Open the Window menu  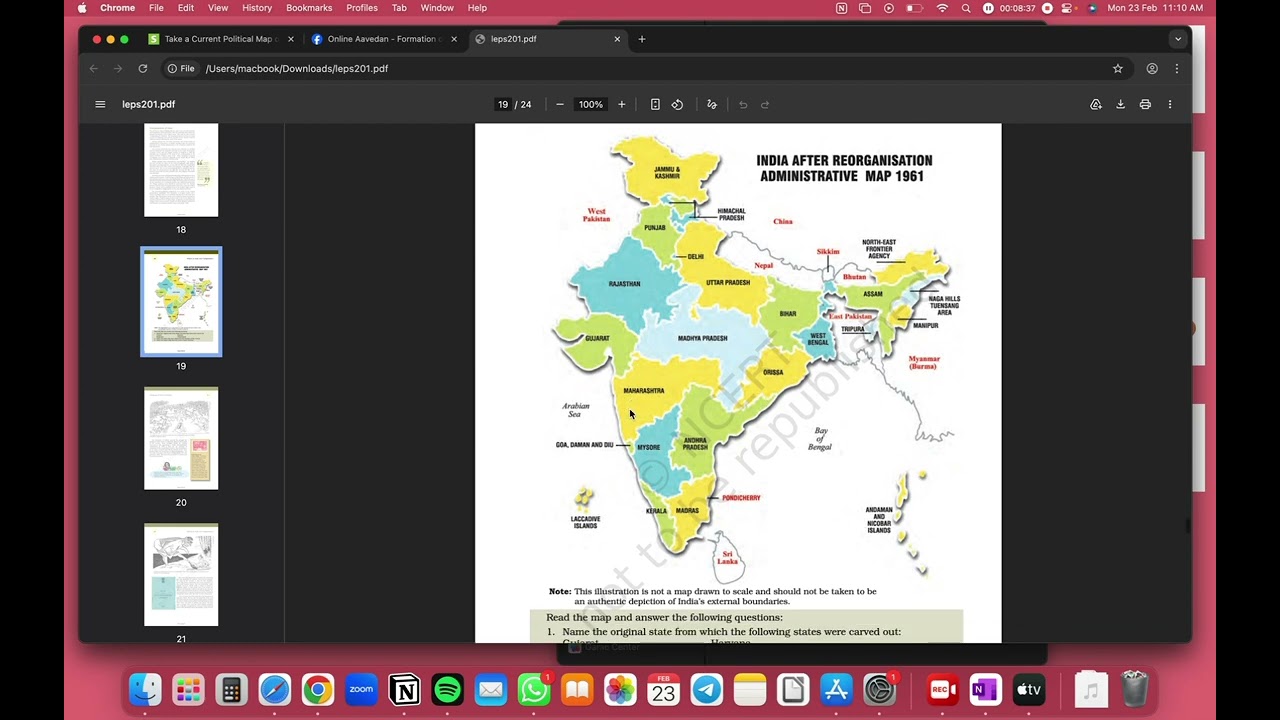(437, 8)
